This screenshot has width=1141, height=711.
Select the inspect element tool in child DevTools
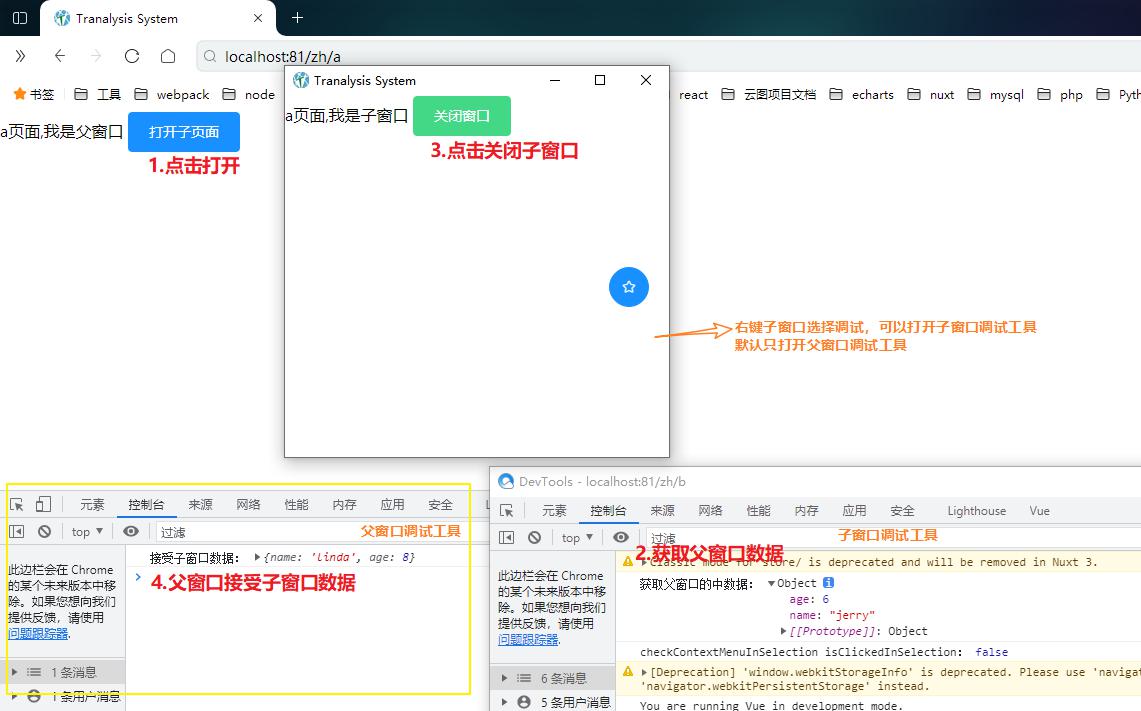coord(507,510)
